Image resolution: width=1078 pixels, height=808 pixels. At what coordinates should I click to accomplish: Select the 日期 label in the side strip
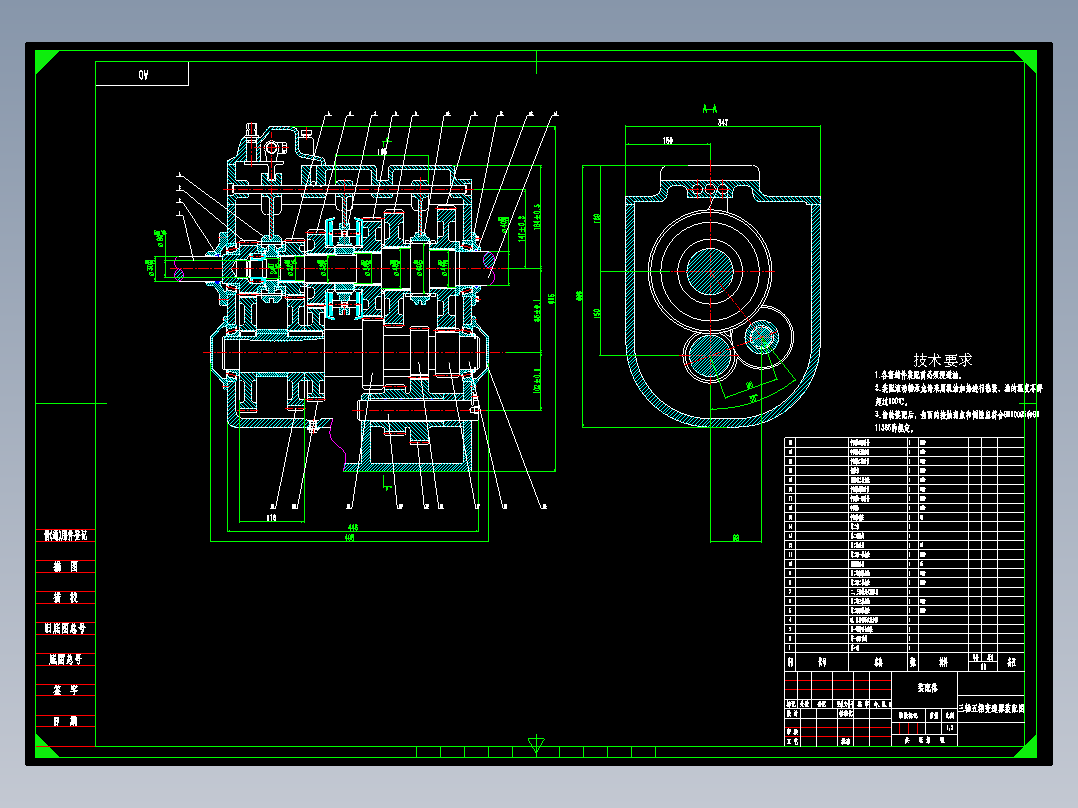[66, 721]
